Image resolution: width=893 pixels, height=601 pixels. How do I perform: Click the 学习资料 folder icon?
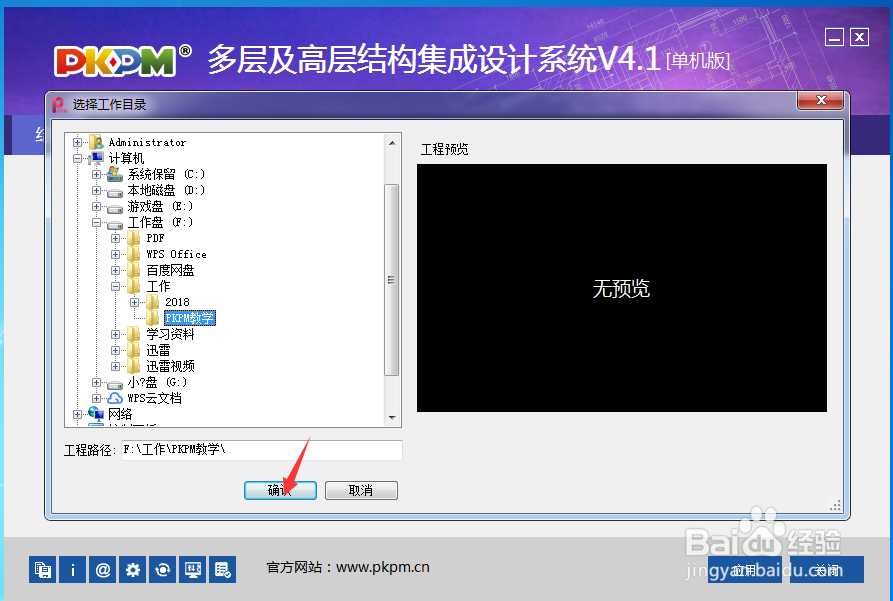tap(134, 333)
